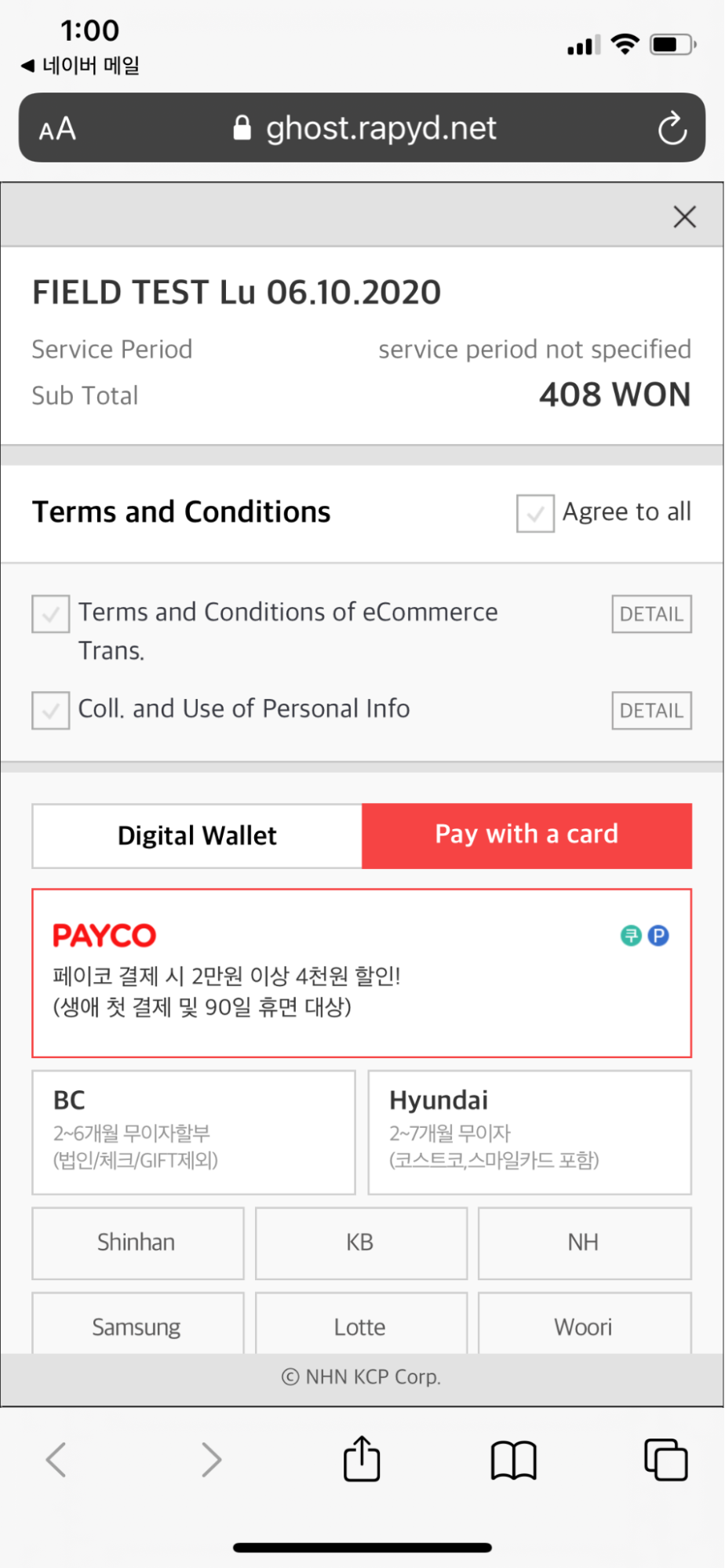Pick Hyundai card option
The image size is (725, 1568).
(x=530, y=1132)
